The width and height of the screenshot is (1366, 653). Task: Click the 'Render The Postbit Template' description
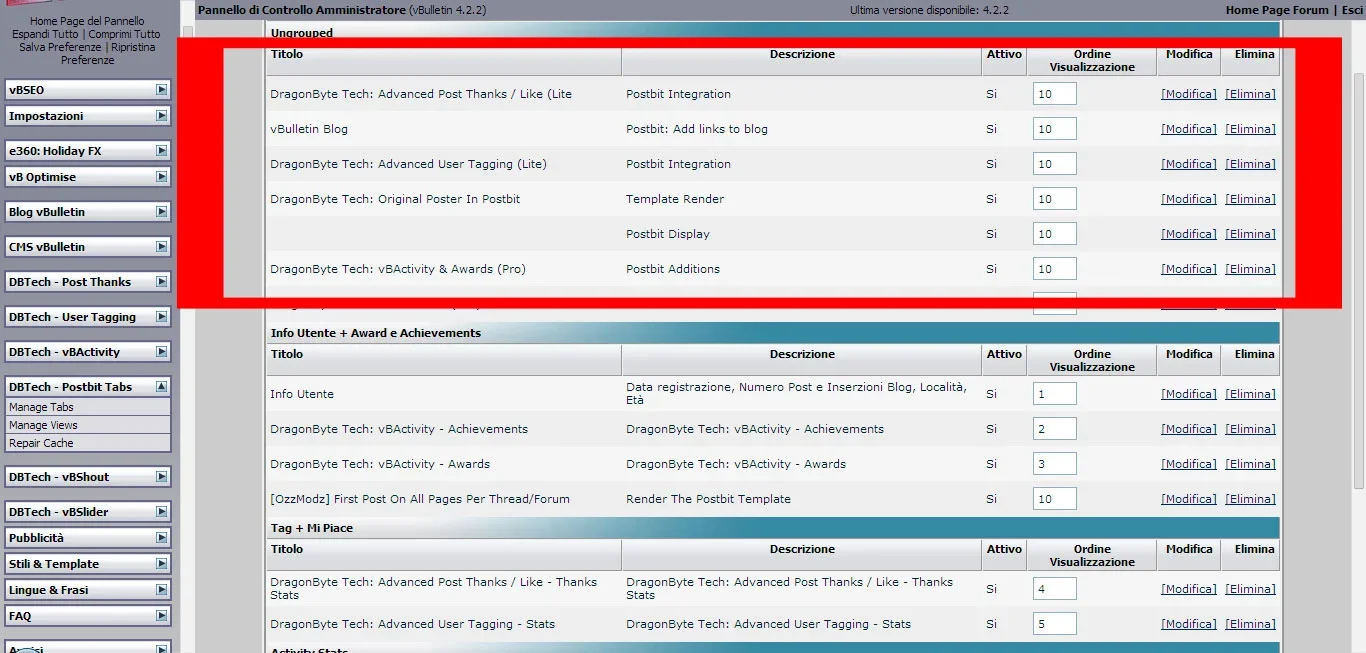click(708, 499)
